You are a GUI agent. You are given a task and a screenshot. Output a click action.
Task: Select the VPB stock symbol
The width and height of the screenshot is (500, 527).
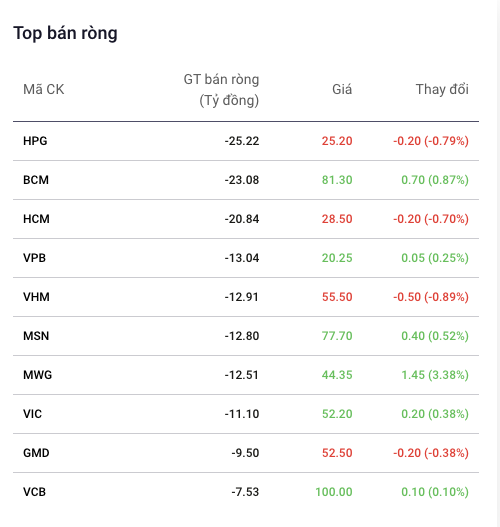coord(34,258)
